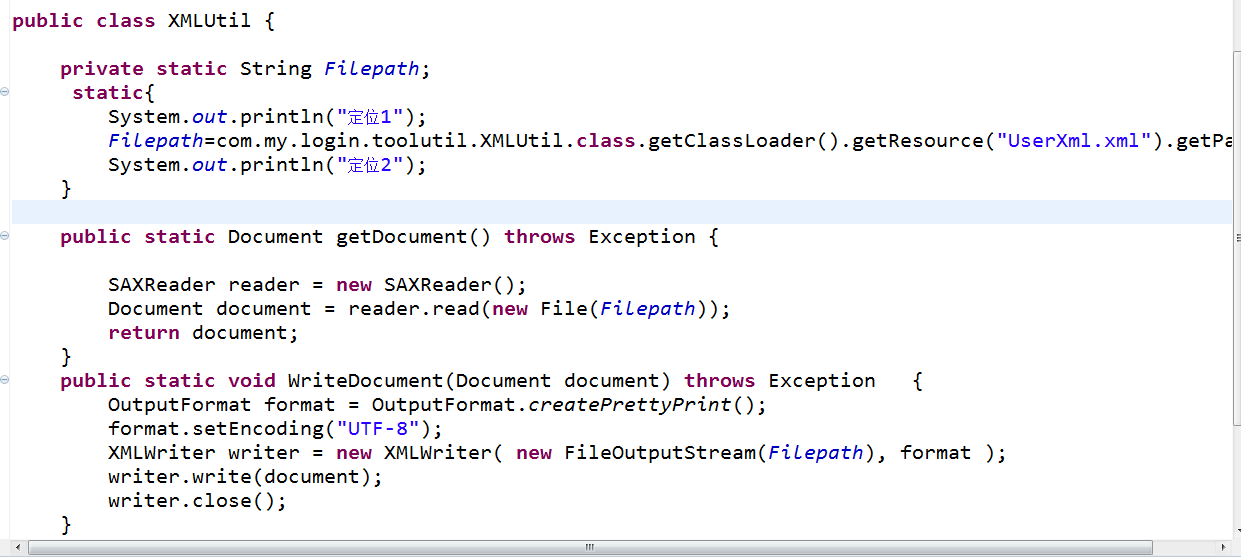Image resolution: width=1241 pixels, height=557 pixels.
Task: Click the highlighted empty current line
Action: point(600,212)
